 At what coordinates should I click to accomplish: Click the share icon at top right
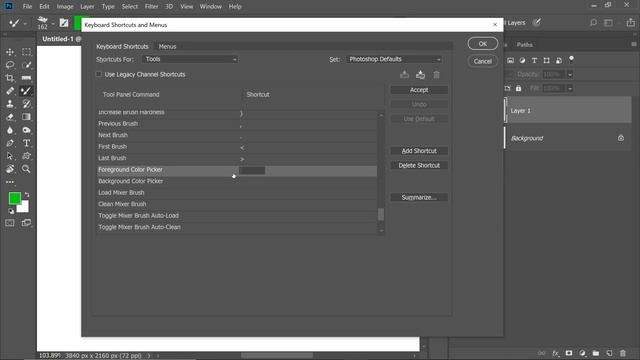coord(631,23)
